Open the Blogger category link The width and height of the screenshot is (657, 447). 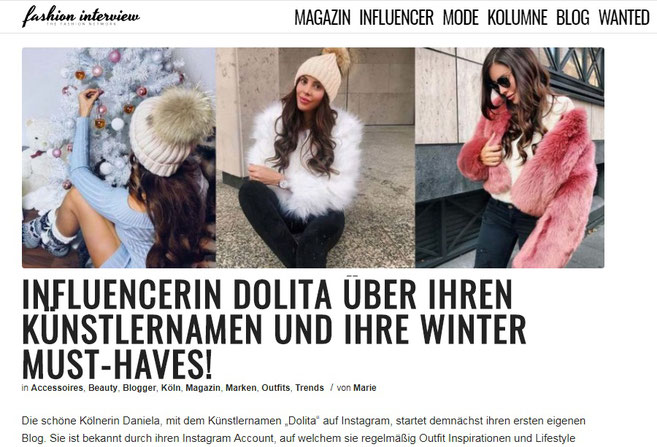[139, 388]
